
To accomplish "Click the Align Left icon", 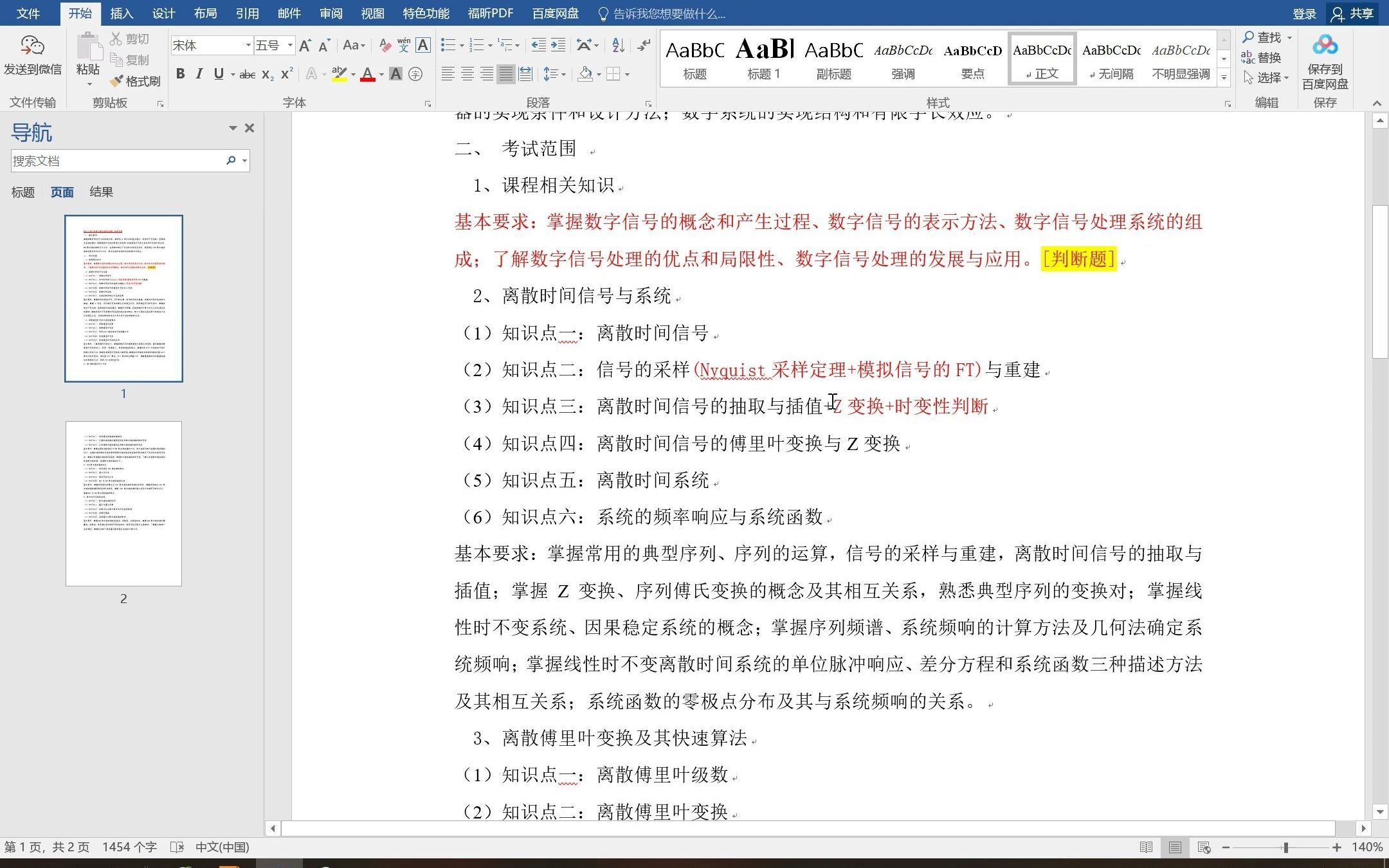I will click(x=448, y=74).
